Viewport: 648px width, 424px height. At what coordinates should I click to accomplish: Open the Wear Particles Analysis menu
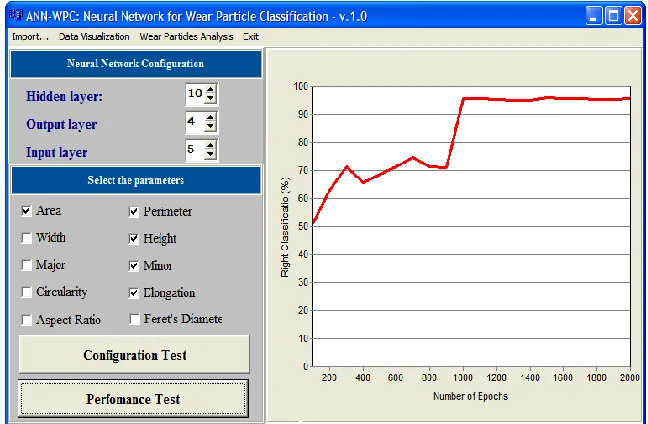186,37
